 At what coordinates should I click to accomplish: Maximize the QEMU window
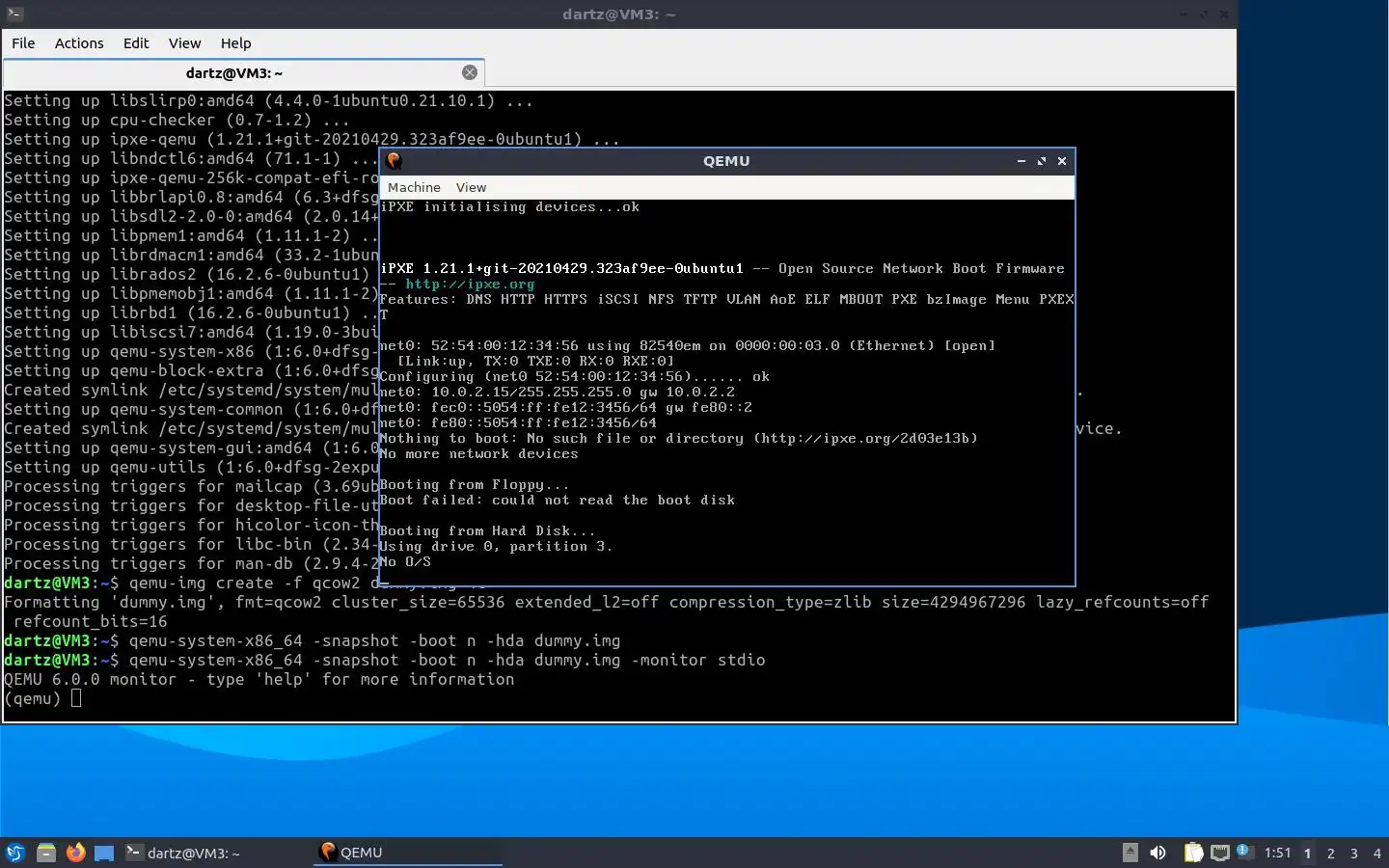(1042, 161)
